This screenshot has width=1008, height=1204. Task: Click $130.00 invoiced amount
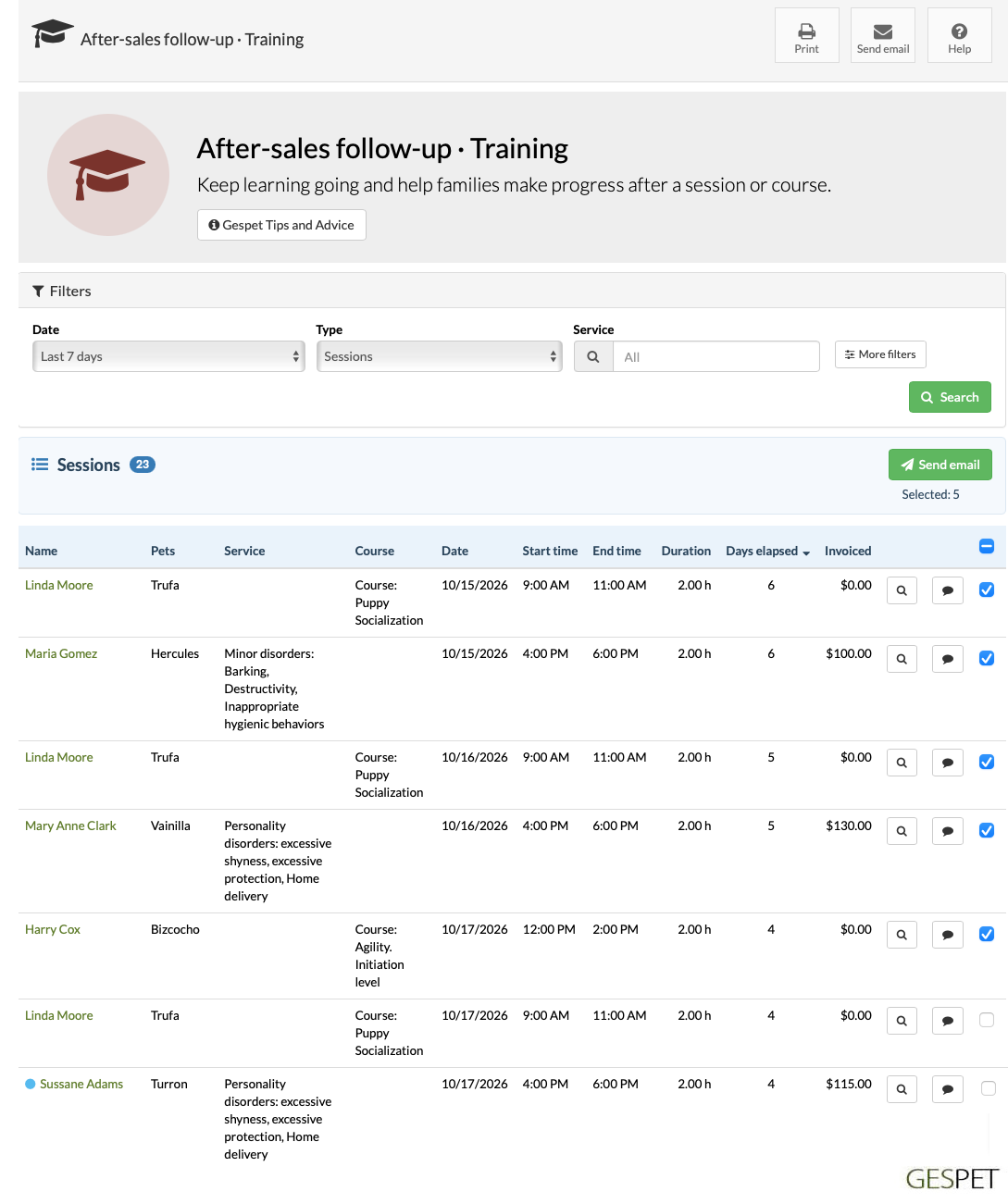tap(849, 825)
